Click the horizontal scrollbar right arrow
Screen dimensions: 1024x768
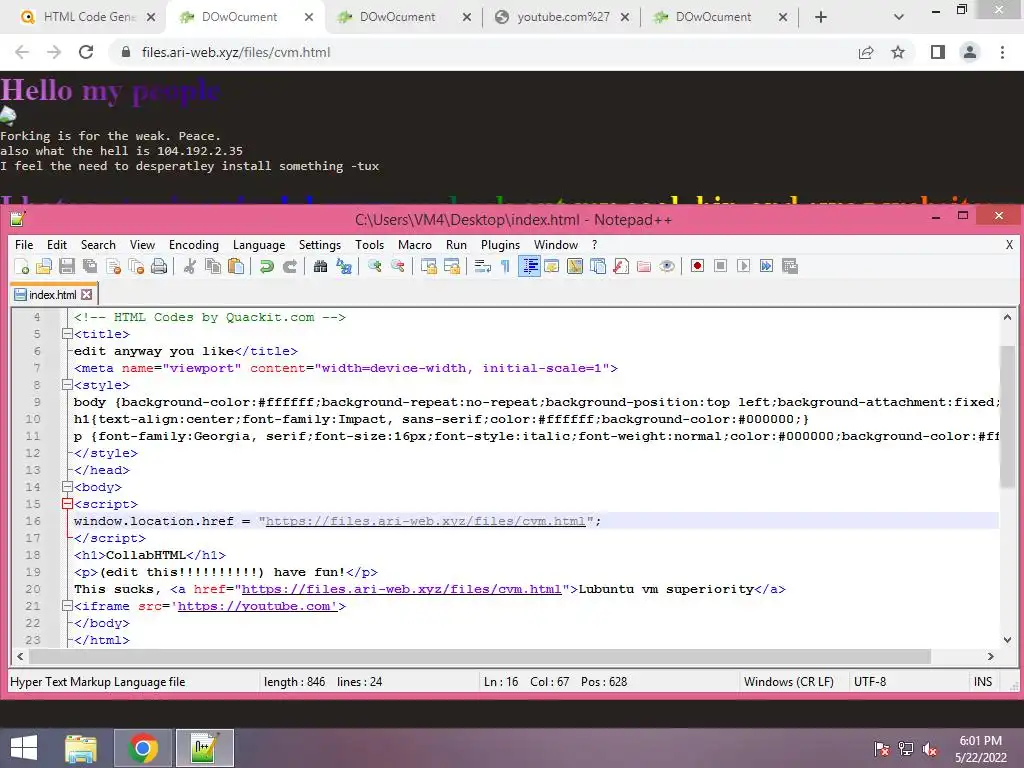(x=991, y=656)
